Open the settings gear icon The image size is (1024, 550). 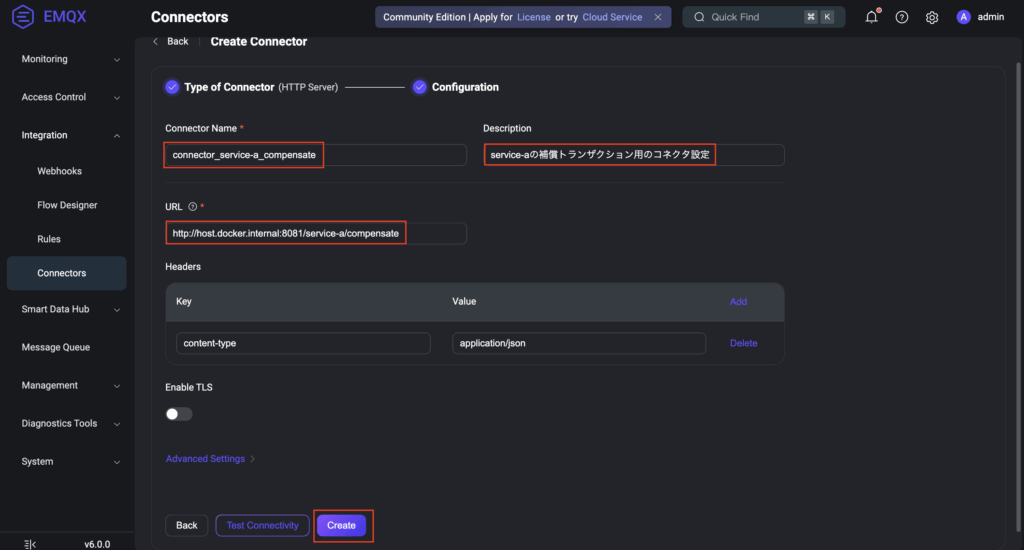pos(931,17)
